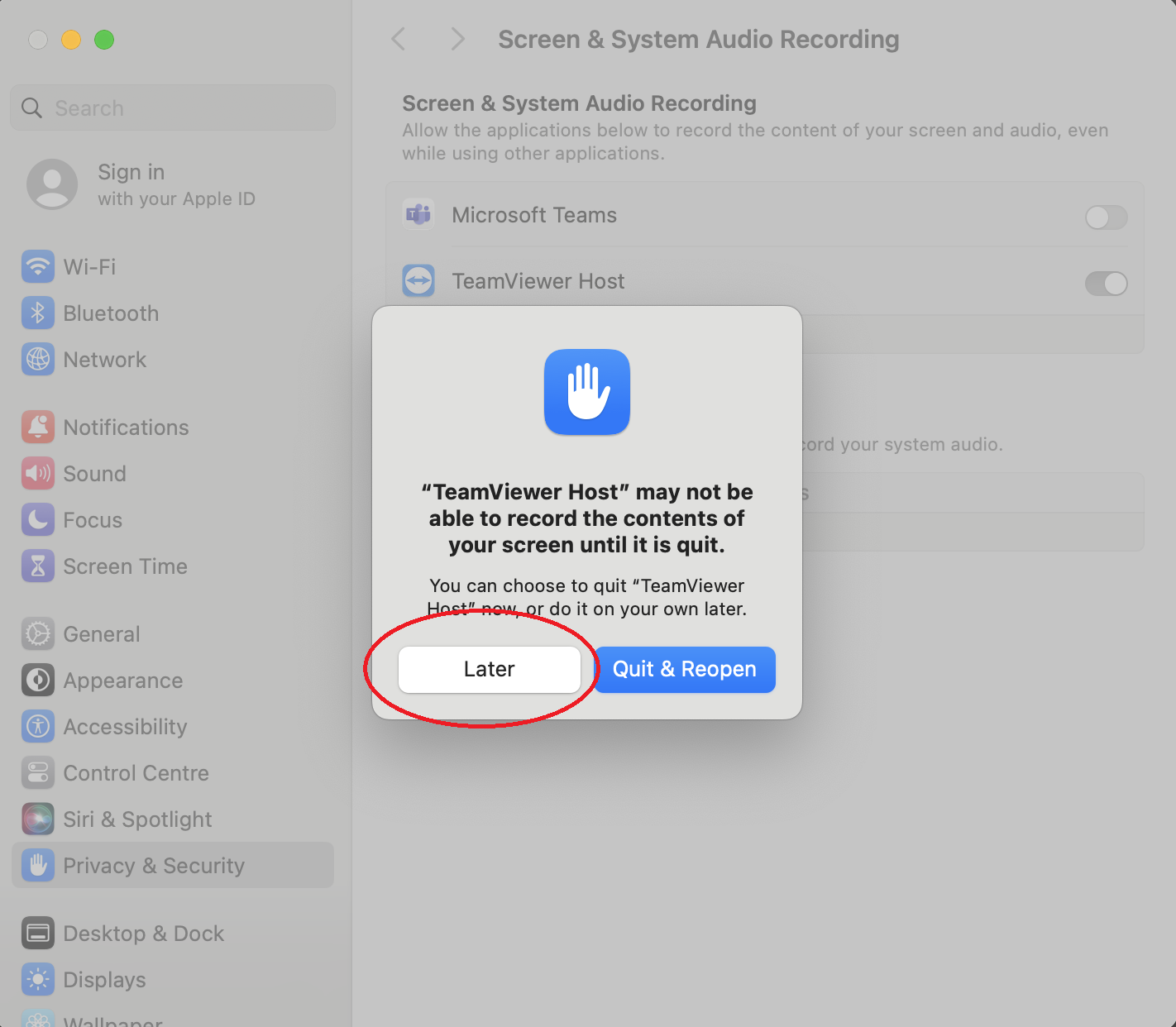This screenshot has width=1176, height=1027.
Task: Select Sound label in the sidebar
Action: 95,474
